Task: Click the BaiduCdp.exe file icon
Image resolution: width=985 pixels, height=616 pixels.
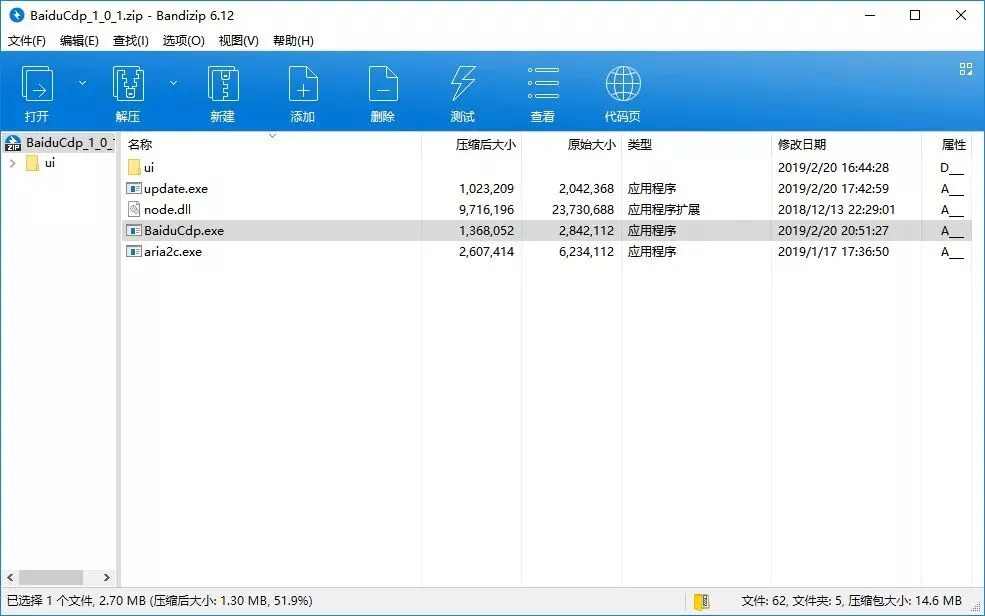Action: point(134,230)
